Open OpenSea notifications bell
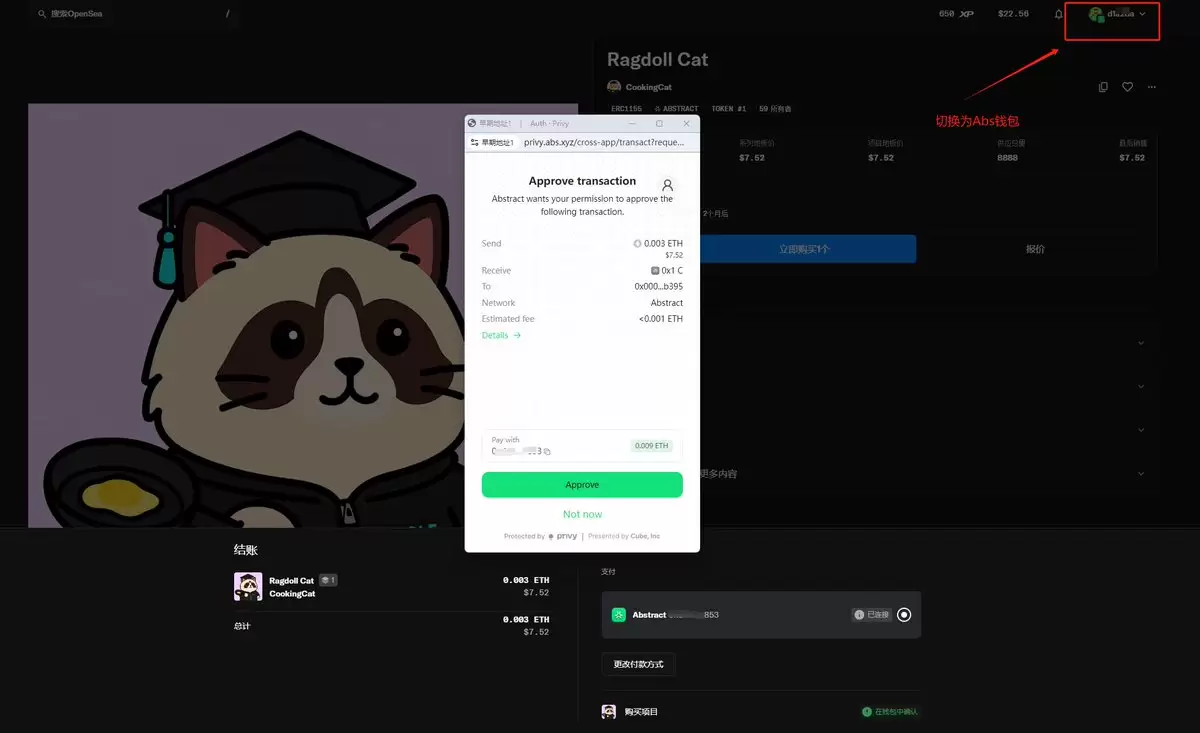Viewport: 1200px width, 733px height. coord(1059,14)
